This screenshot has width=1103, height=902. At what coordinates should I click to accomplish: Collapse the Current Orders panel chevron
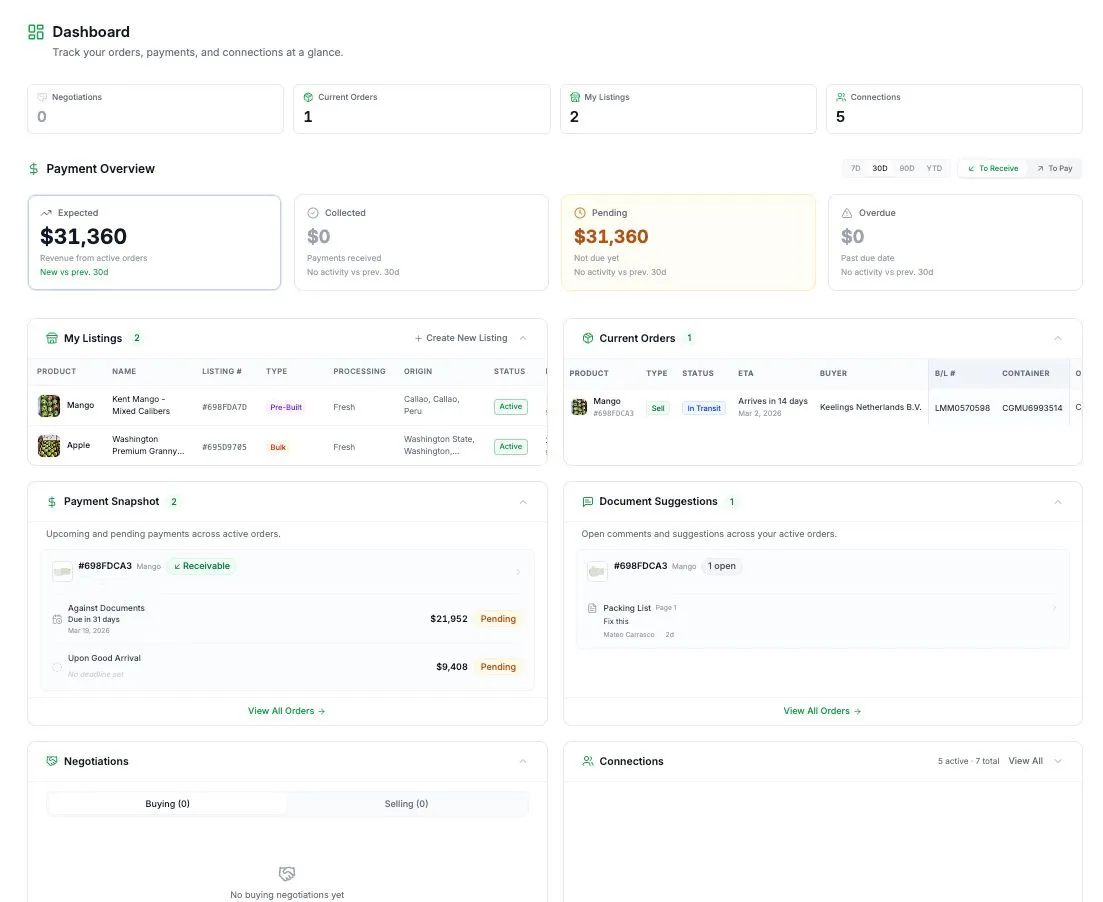pyautogui.click(x=1058, y=338)
